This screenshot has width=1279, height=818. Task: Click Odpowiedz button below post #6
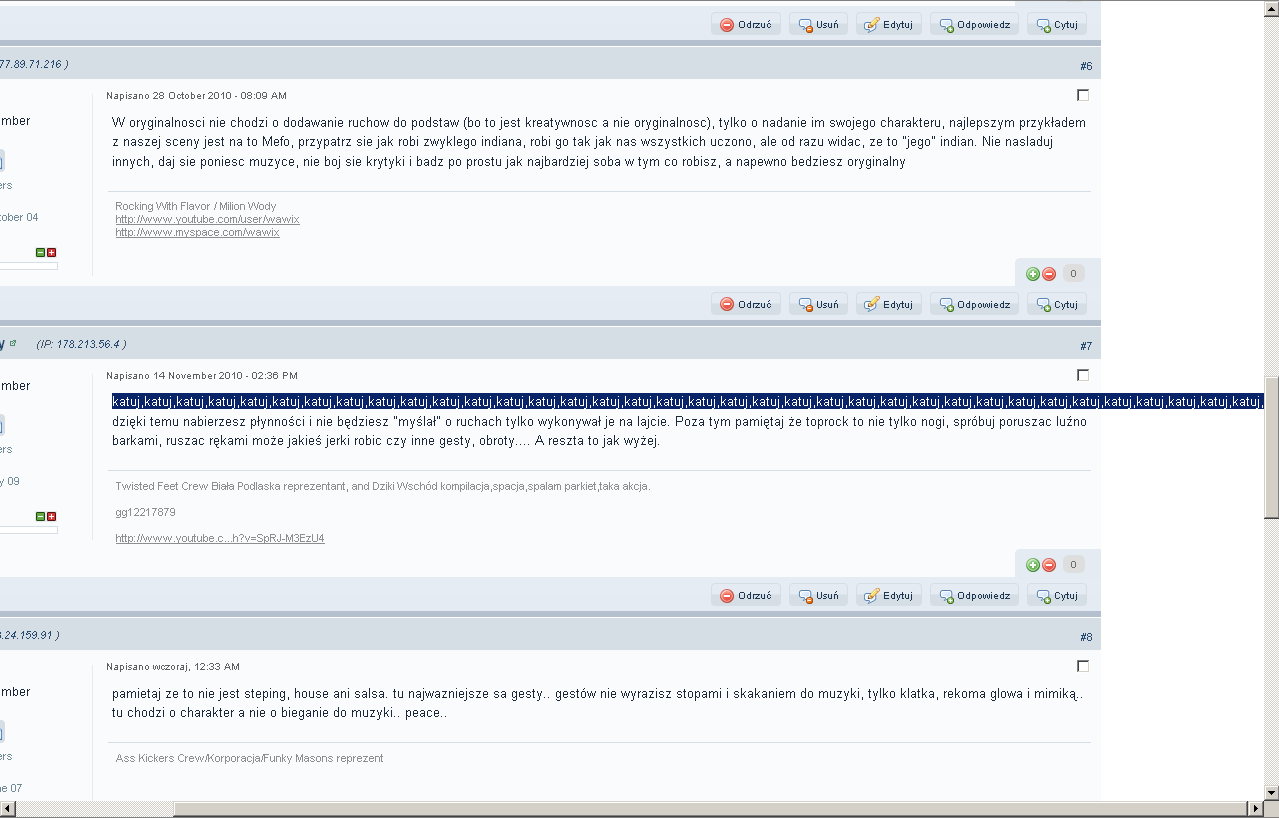(974, 305)
